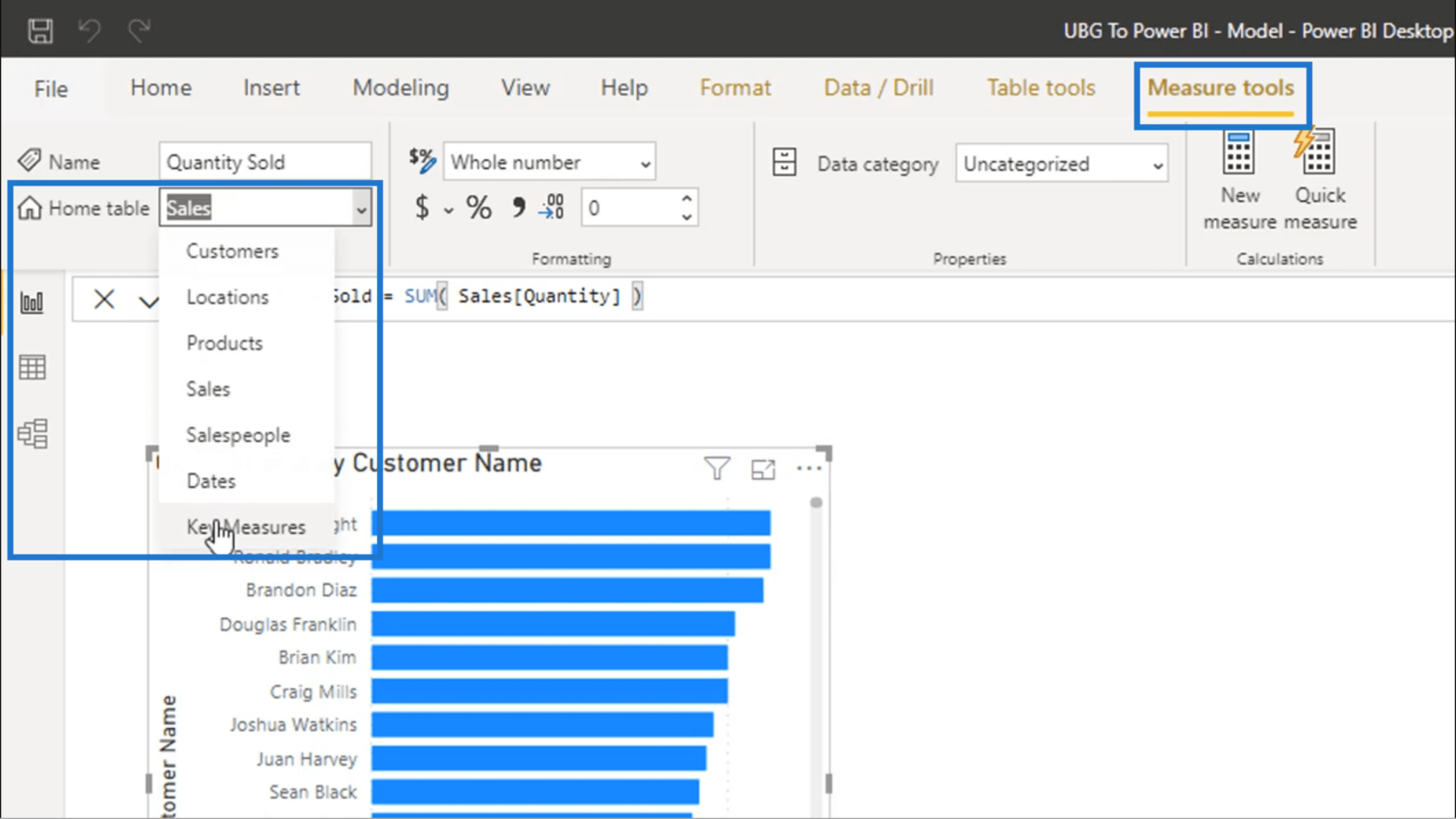1456x819 pixels.
Task: Open the Data / Drill tab
Action: click(x=878, y=88)
